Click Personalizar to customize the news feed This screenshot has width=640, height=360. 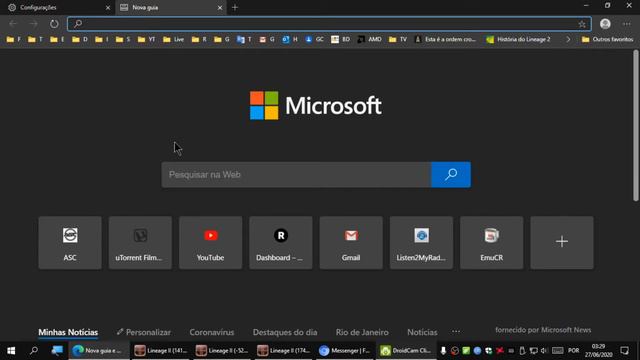[x=144, y=332]
